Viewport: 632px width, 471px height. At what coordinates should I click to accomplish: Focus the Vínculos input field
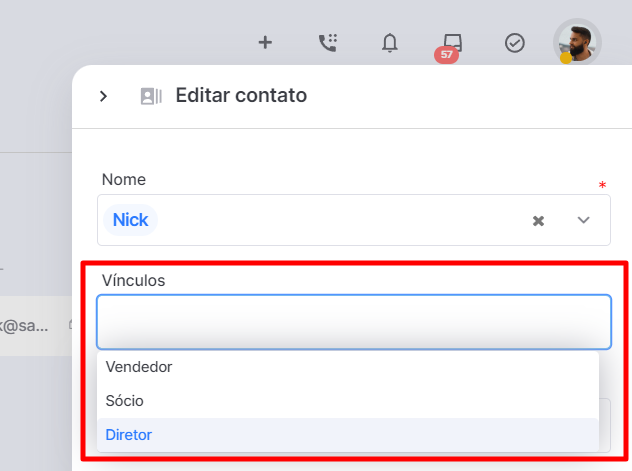[x=354, y=322]
